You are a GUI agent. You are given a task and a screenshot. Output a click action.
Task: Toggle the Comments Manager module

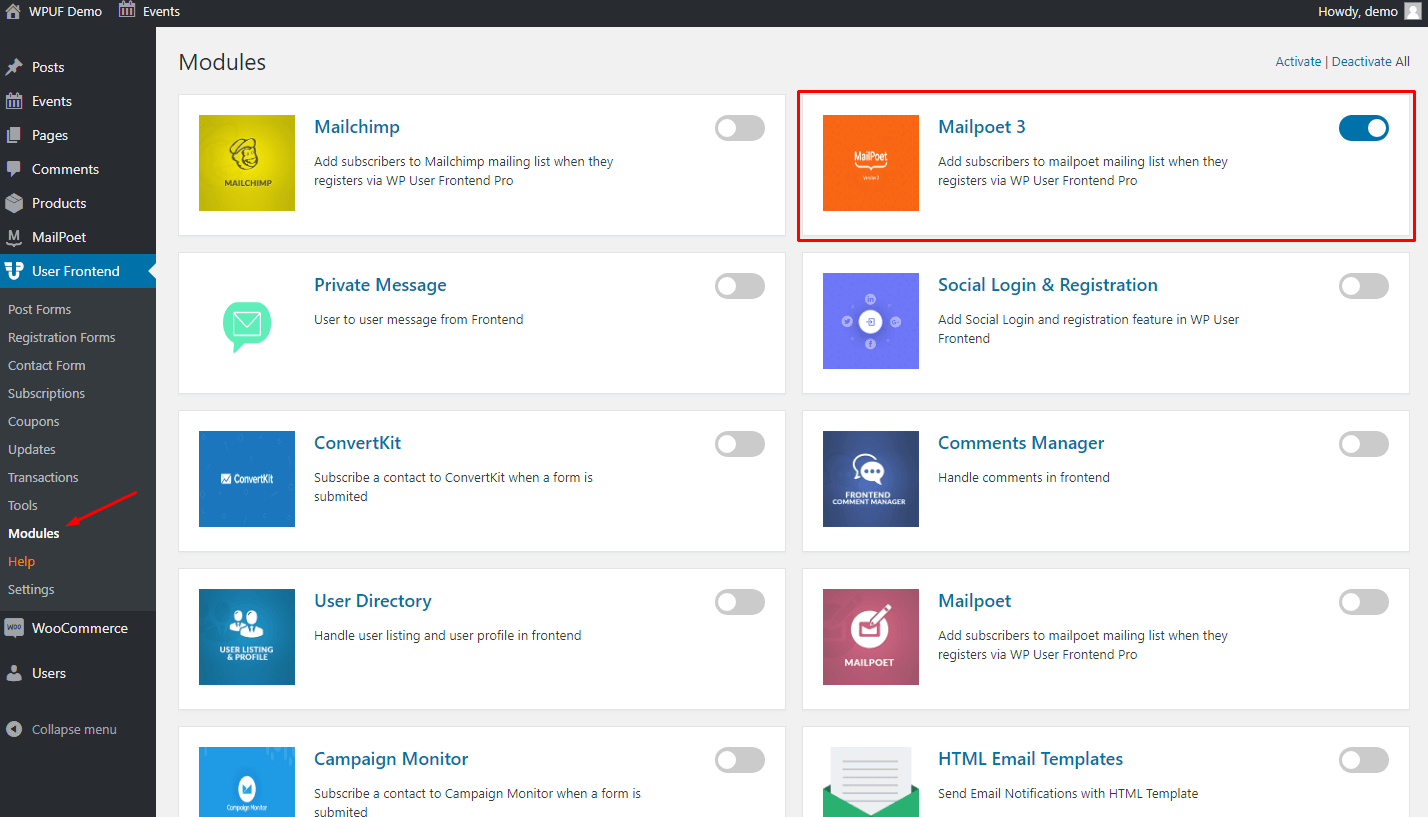coord(1364,444)
